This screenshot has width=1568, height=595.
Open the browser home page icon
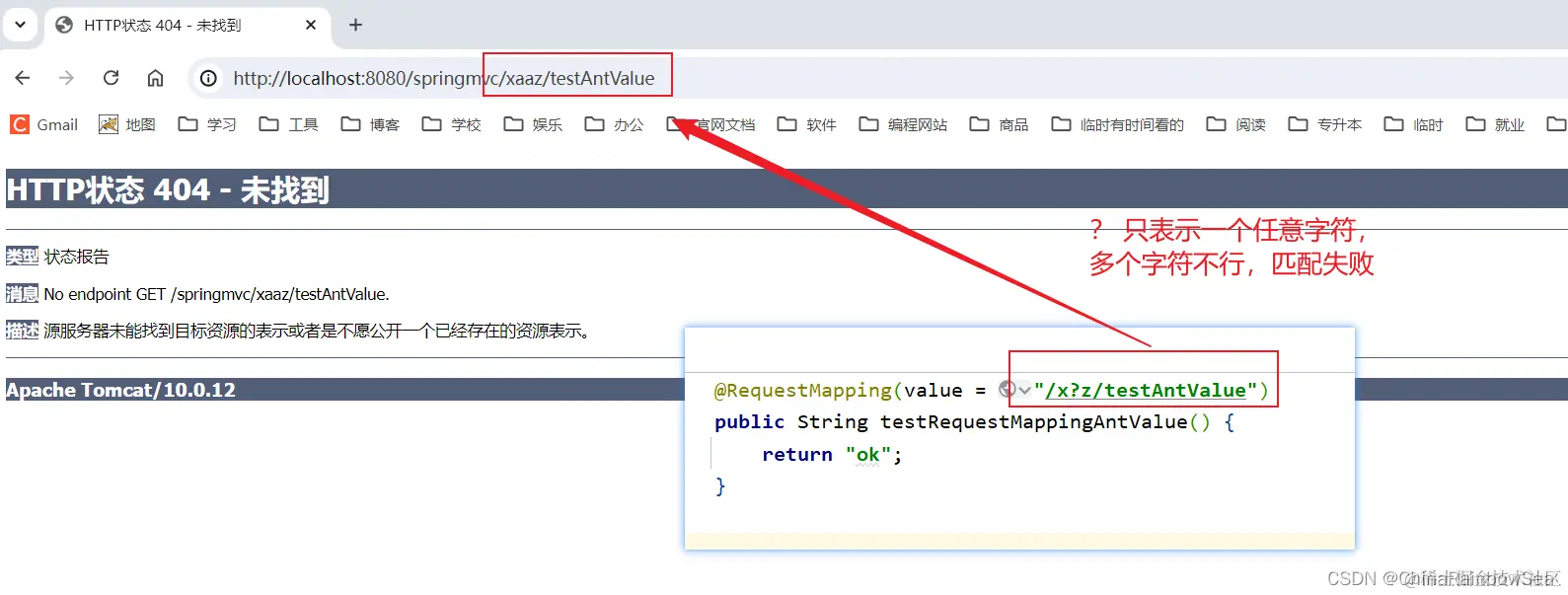[155, 78]
